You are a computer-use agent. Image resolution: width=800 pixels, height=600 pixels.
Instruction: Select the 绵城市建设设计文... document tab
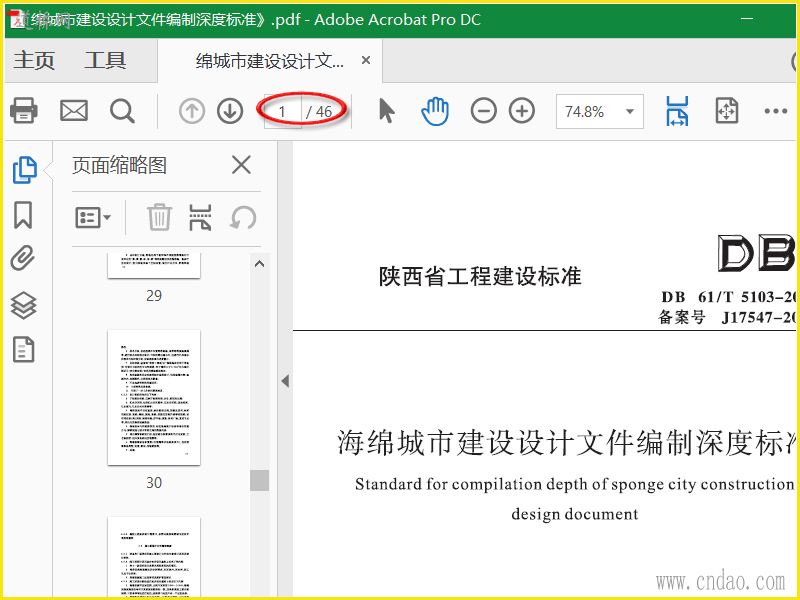pyautogui.click(x=270, y=61)
